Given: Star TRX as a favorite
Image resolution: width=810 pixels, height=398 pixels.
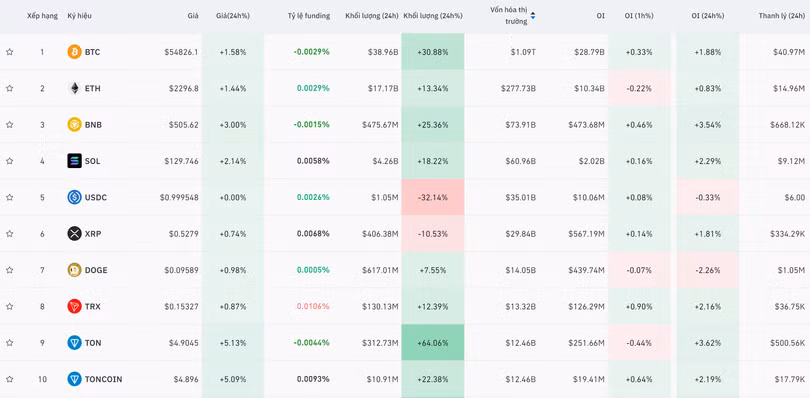Looking at the screenshot, I should [9, 307].
